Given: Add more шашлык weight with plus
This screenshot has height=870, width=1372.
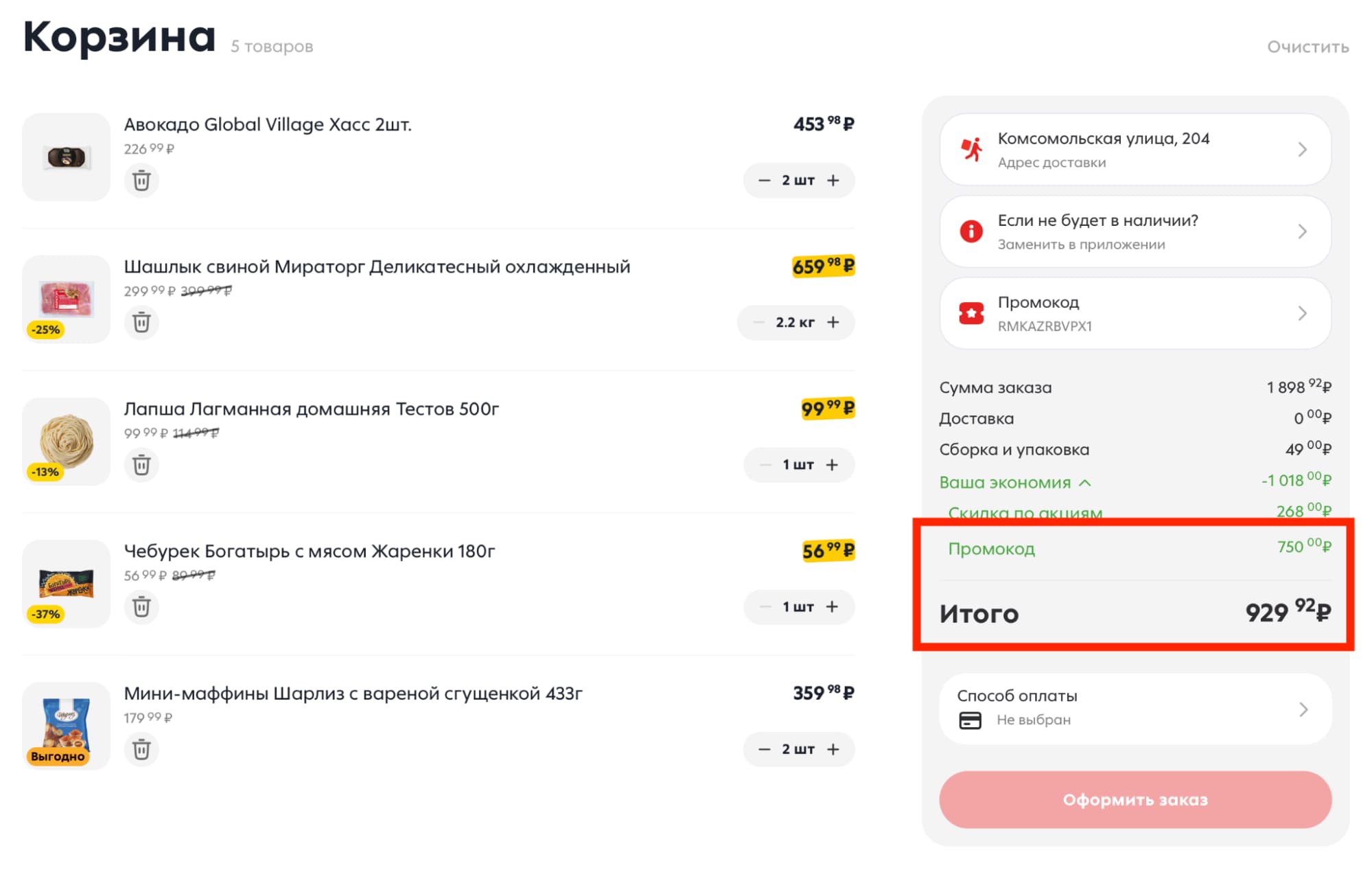Looking at the screenshot, I should tap(833, 322).
